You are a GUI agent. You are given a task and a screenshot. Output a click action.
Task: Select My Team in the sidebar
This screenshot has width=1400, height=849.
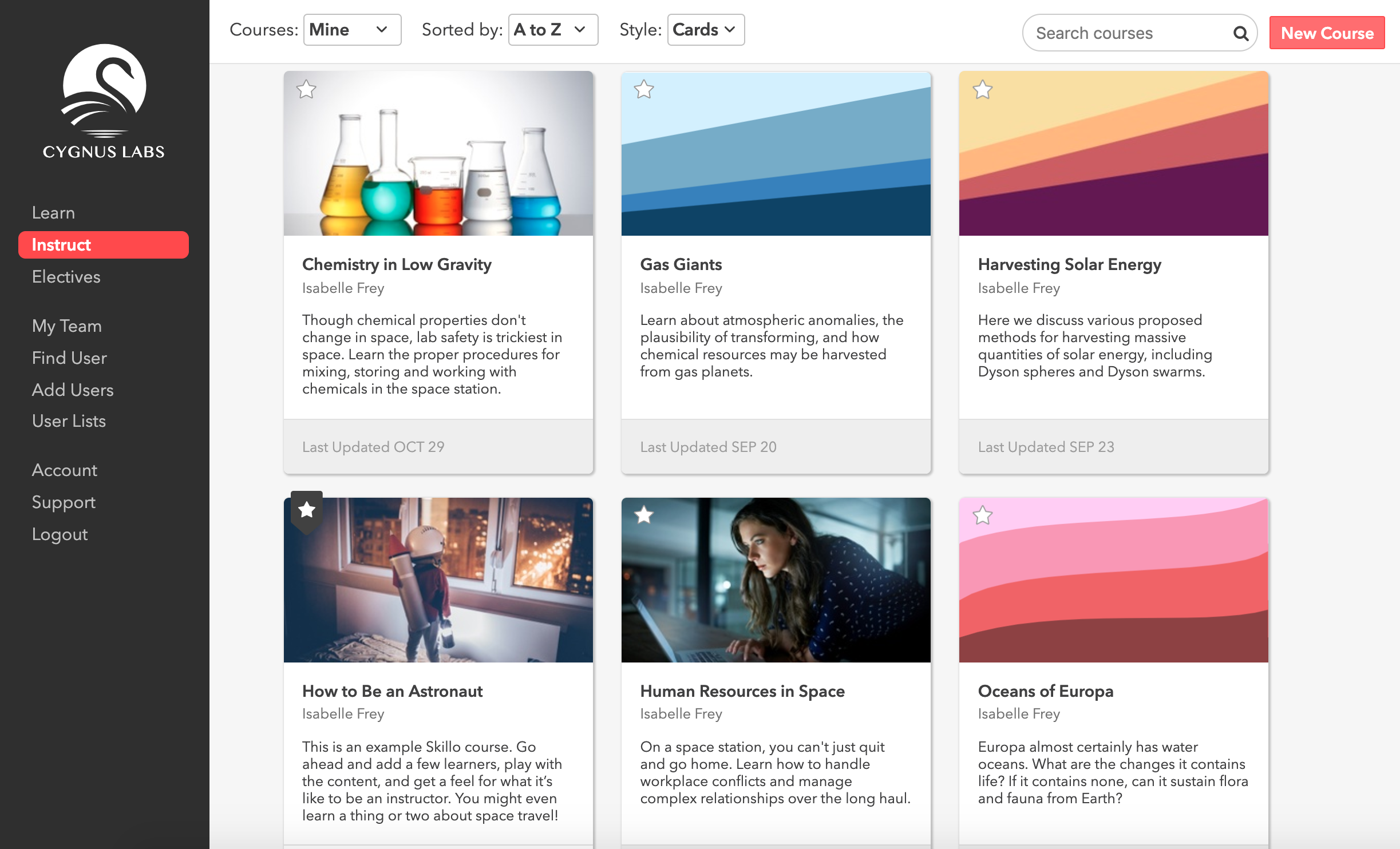point(66,326)
